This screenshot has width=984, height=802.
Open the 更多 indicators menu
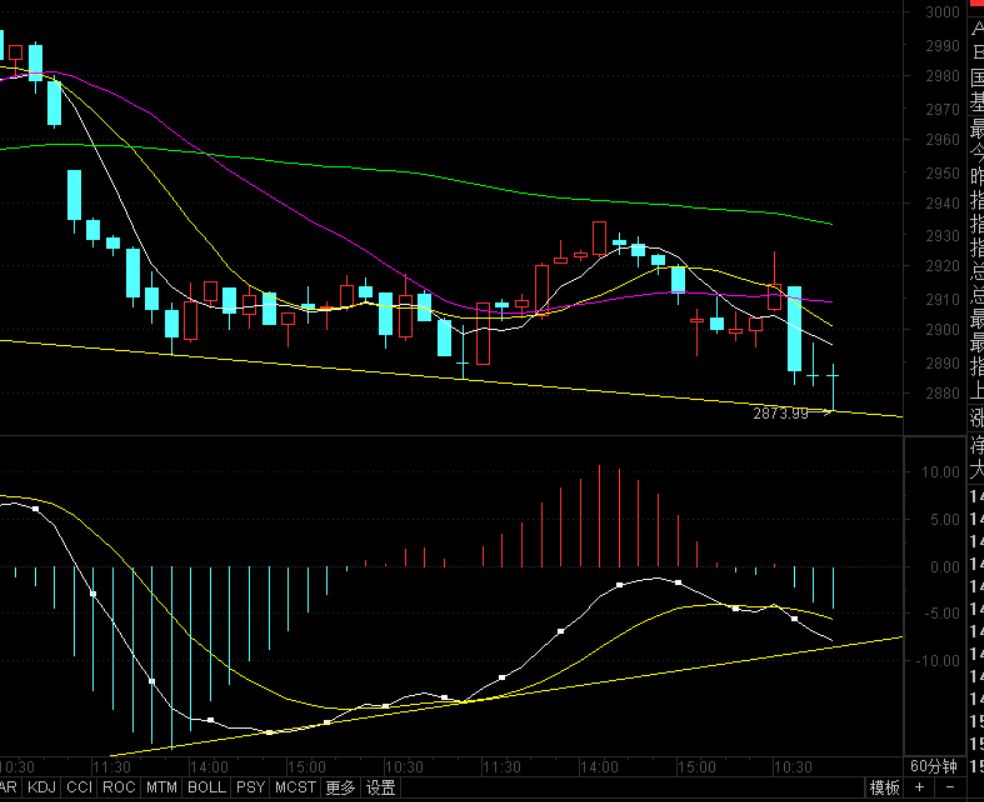(341, 788)
